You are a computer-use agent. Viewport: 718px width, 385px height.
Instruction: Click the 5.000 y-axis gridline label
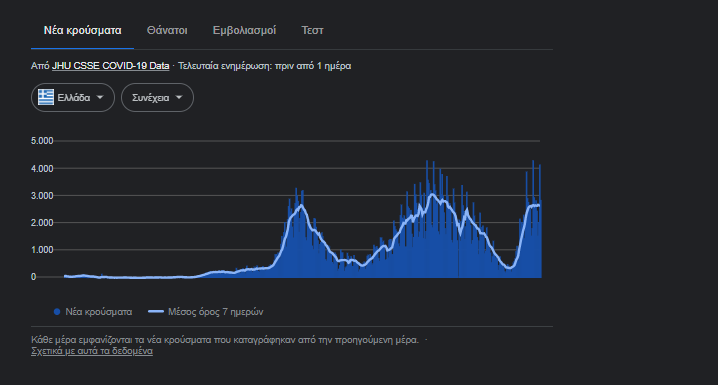[42, 141]
